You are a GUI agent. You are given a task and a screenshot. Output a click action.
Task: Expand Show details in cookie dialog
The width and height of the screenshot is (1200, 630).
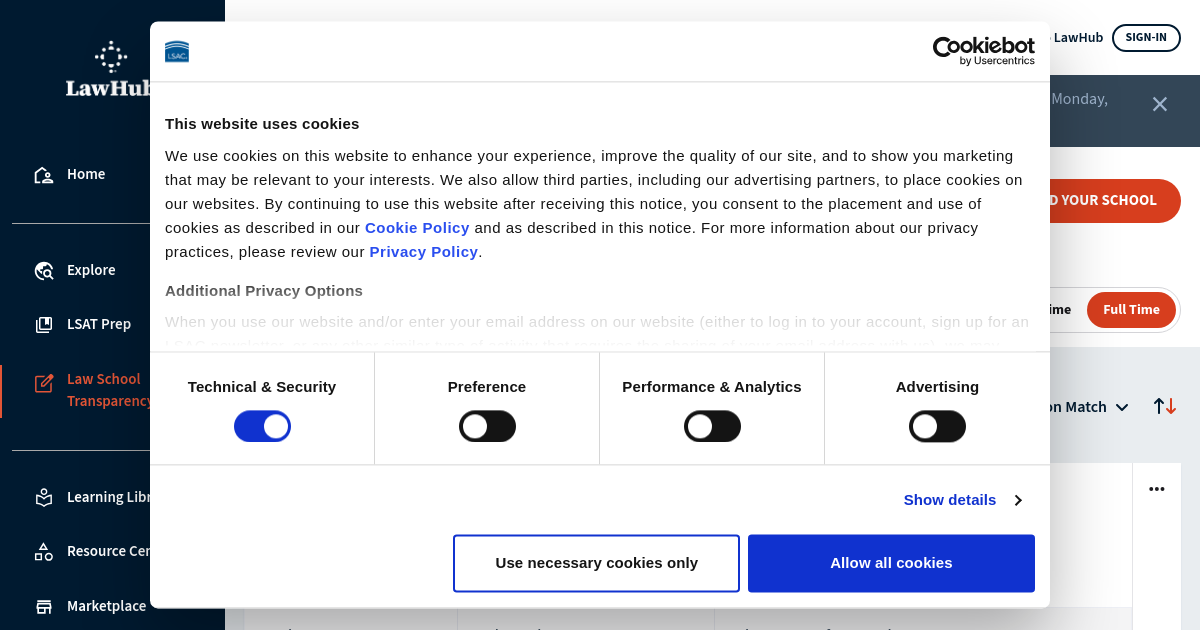pos(962,500)
